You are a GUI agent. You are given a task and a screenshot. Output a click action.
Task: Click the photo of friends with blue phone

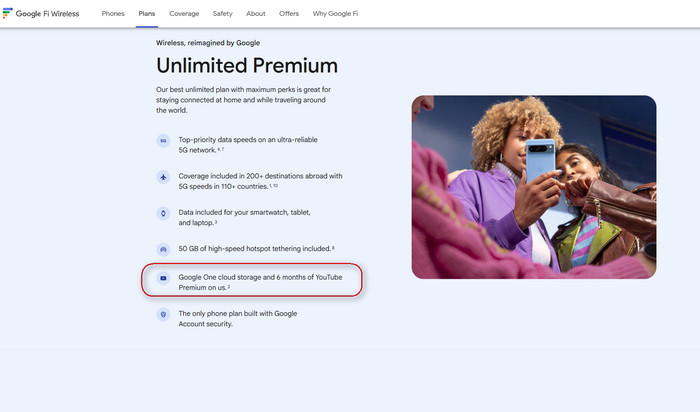coord(534,187)
